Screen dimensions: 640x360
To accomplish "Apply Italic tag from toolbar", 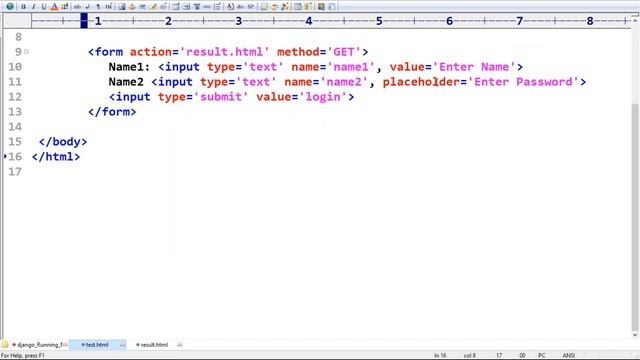I will pos(33,7).
